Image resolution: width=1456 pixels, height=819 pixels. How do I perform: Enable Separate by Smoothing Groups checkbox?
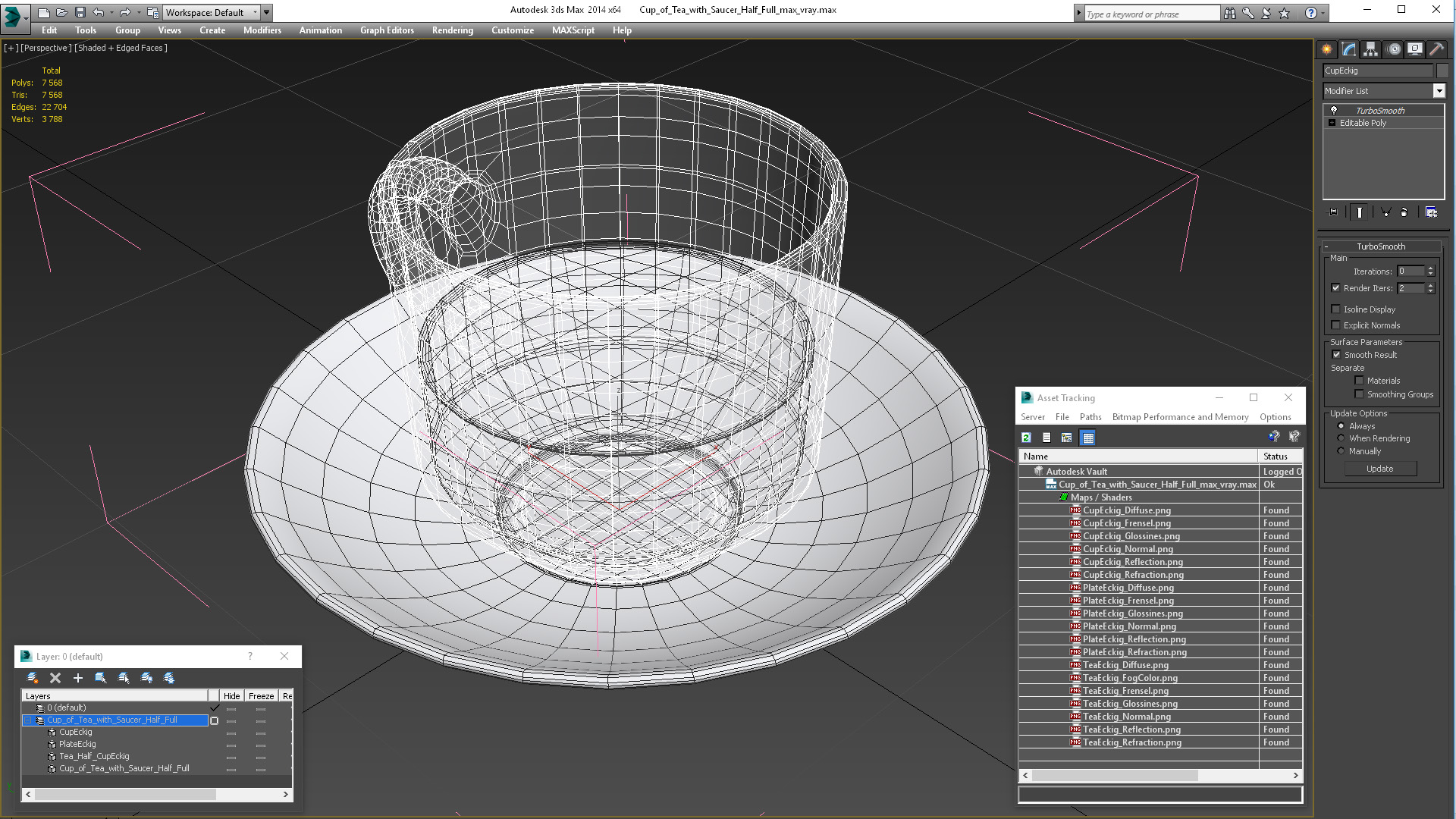click(x=1360, y=394)
